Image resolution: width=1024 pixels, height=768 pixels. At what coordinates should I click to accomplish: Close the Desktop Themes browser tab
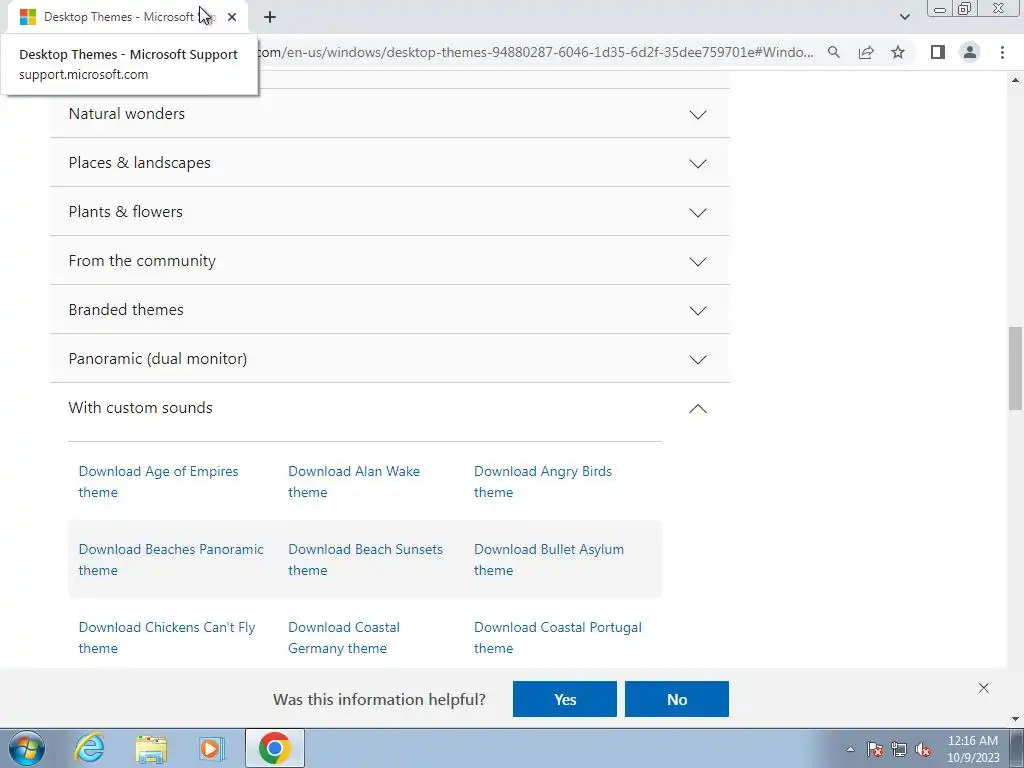[x=232, y=17]
